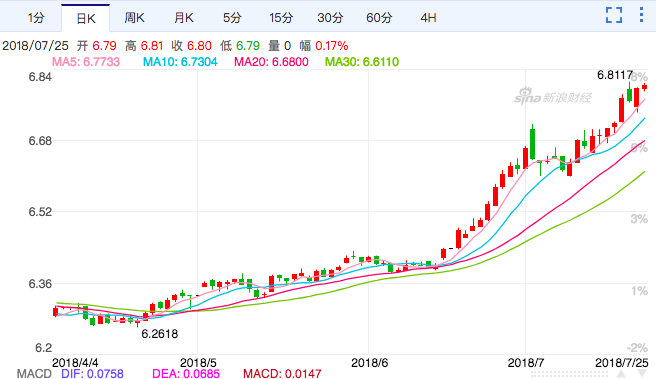Click the date 2018/07/25 in header

click(35, 46)
